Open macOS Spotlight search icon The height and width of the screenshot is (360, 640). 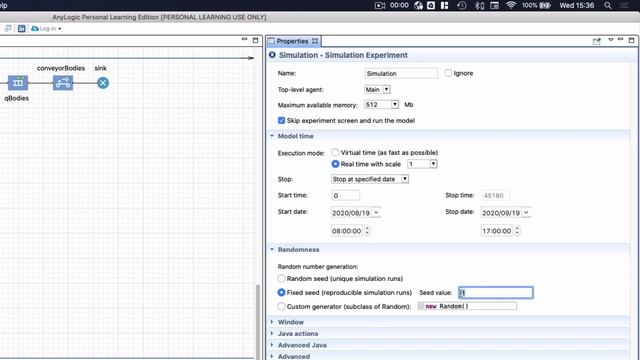(x=608, y=5)
